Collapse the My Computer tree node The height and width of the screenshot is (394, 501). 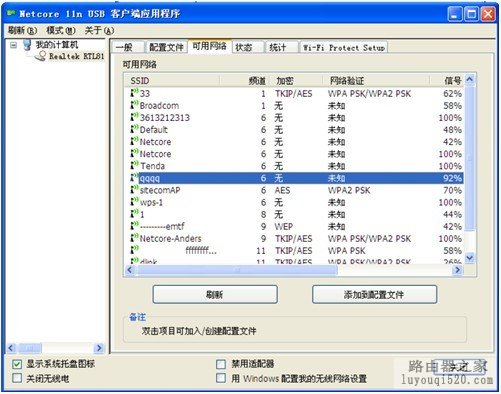point(13,45)
